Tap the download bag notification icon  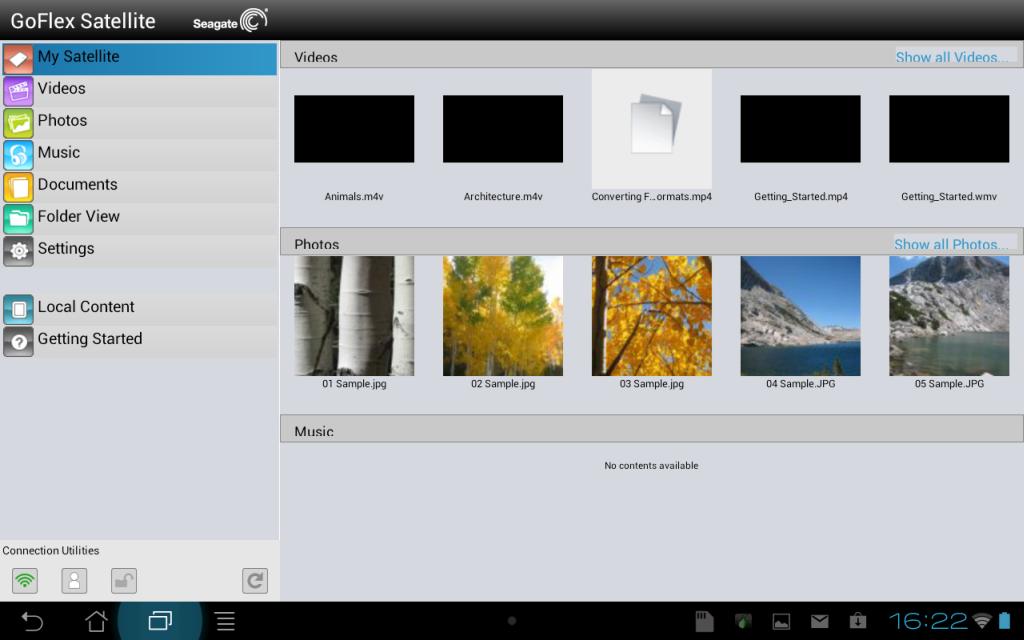pyautogui.click(x=857, y=620)
